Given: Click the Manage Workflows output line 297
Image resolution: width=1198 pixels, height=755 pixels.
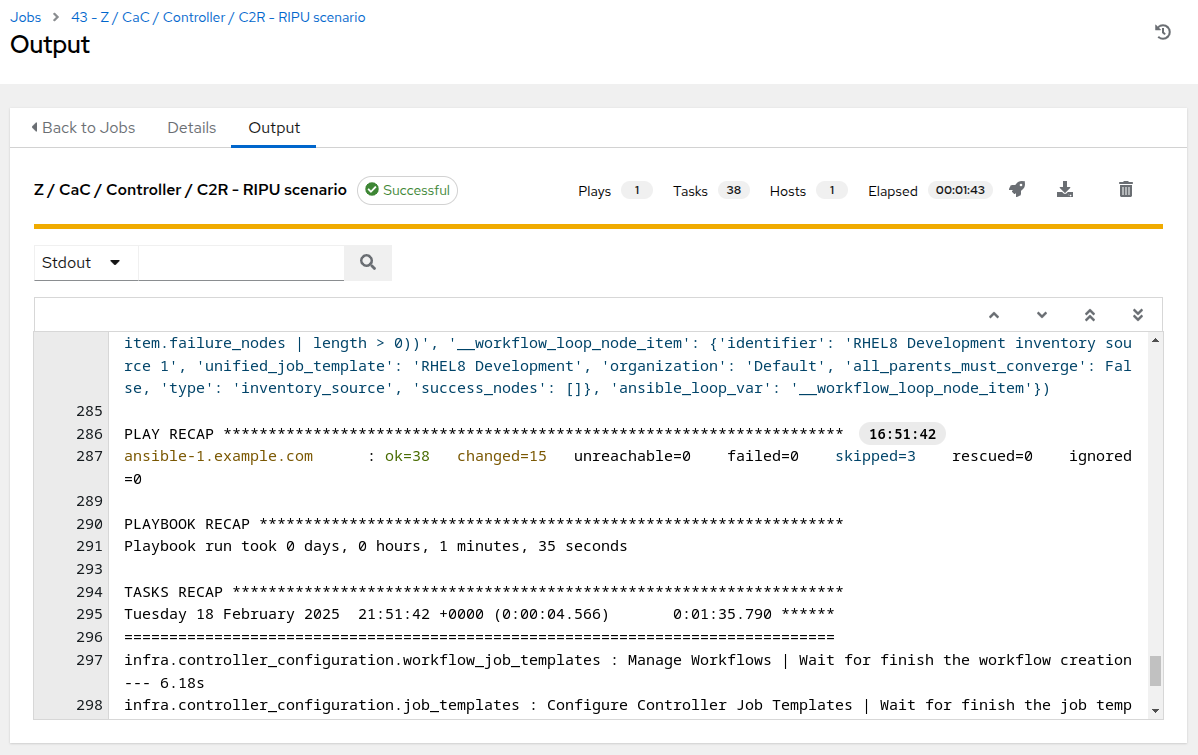Looking at the screenshot, I should [x=628, y=671].
